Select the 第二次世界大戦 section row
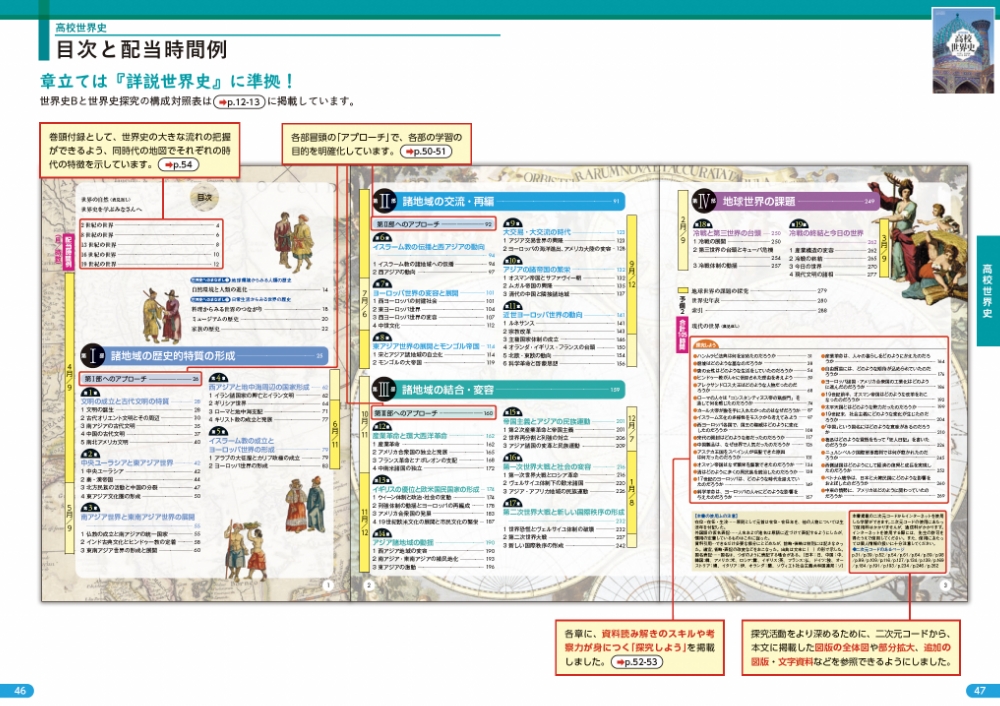The width and height of the screenshot is (1000, 706). pos(564,537)
